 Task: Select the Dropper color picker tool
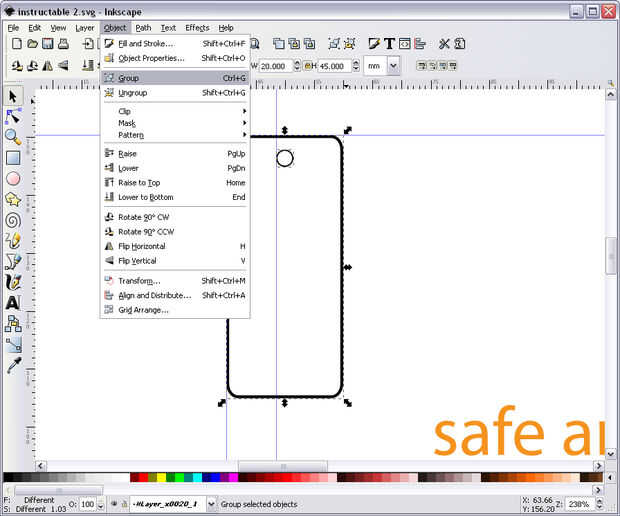pyautogui.click(x=13, y=365)
